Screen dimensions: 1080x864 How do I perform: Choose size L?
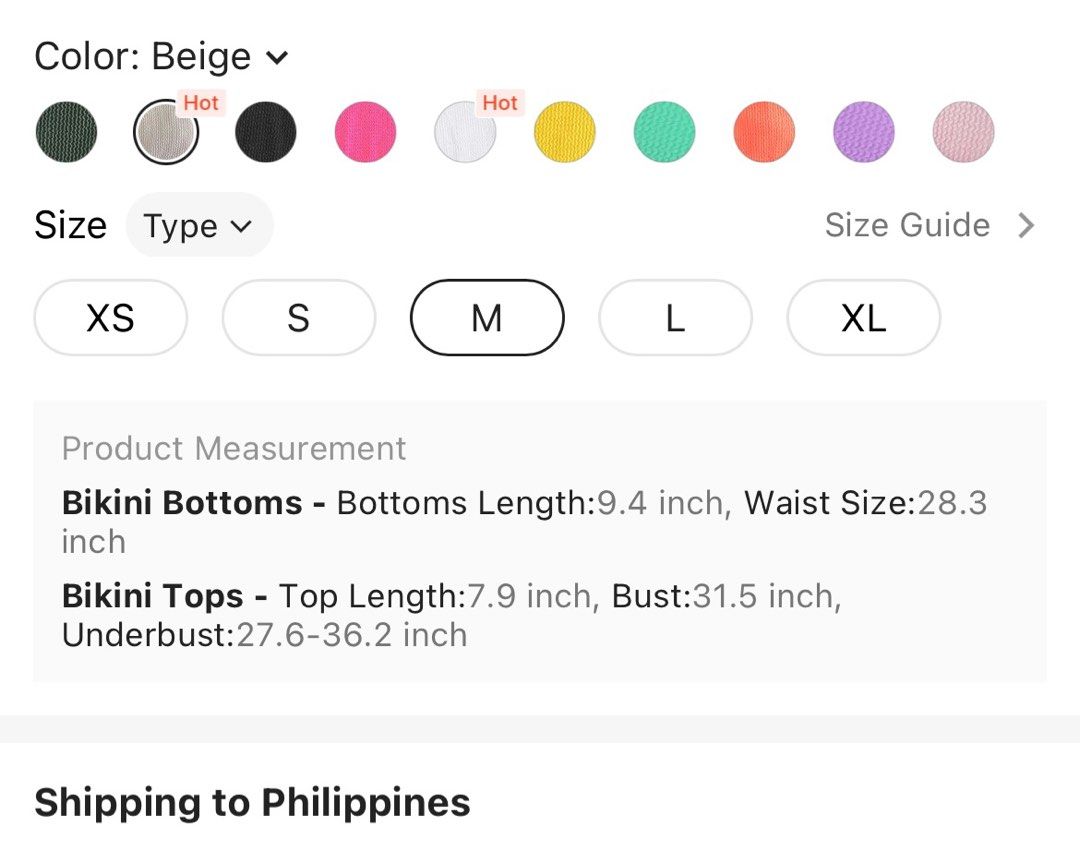675,318
